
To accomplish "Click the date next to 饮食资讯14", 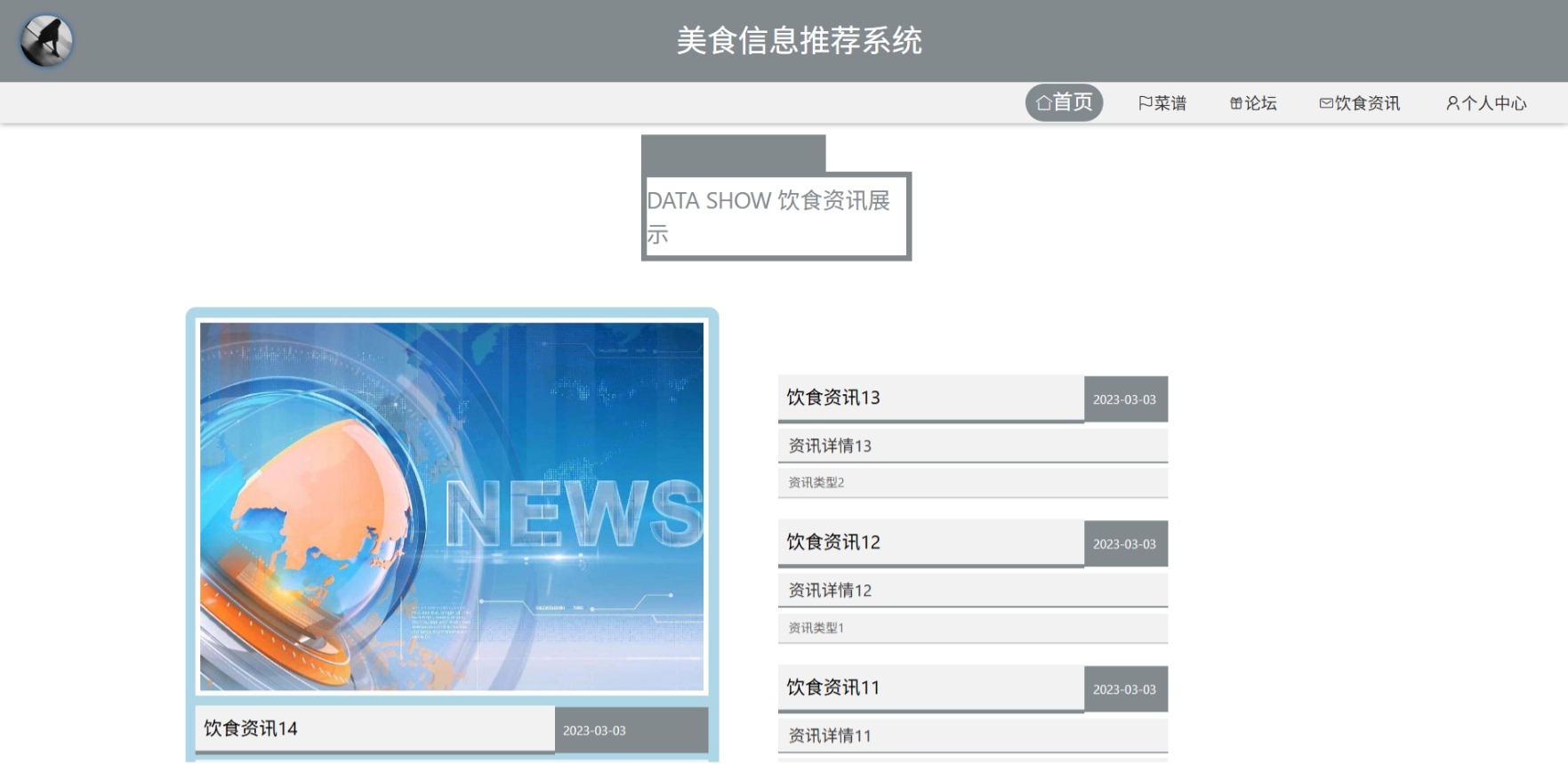I will pyautogui.click(x=594, y=730).
